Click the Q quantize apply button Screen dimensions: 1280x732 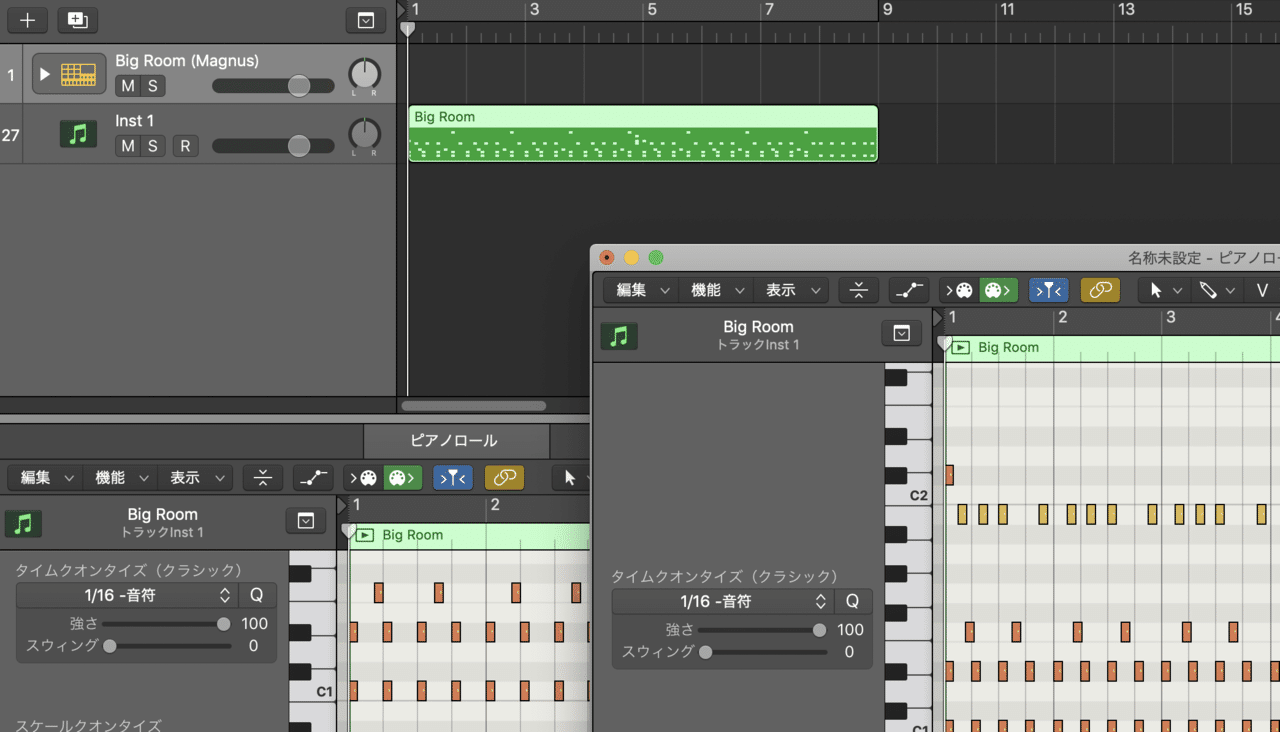coord(853,601)
